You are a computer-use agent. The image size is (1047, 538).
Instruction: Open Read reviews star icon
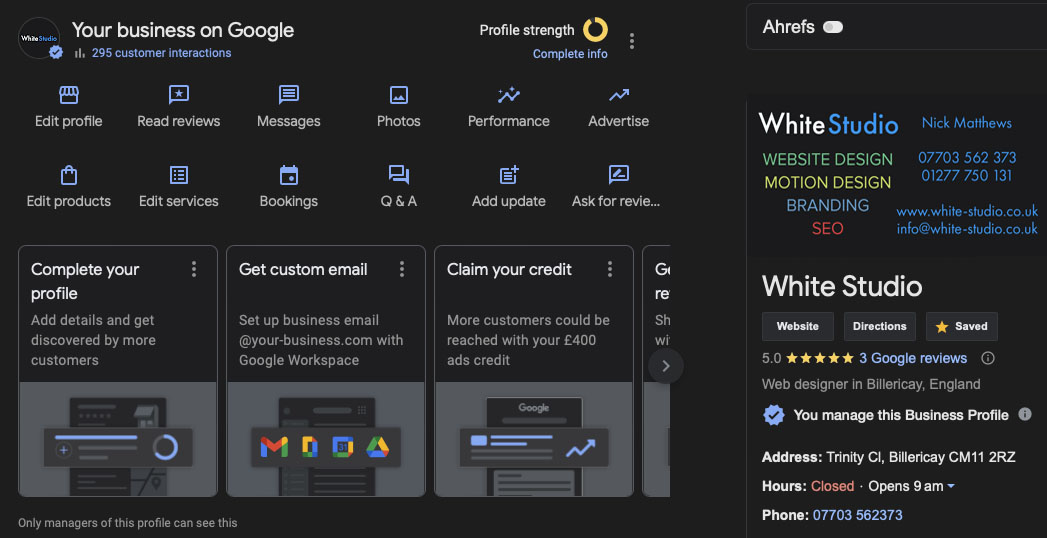pyautogui.click(x=178, y=95)
